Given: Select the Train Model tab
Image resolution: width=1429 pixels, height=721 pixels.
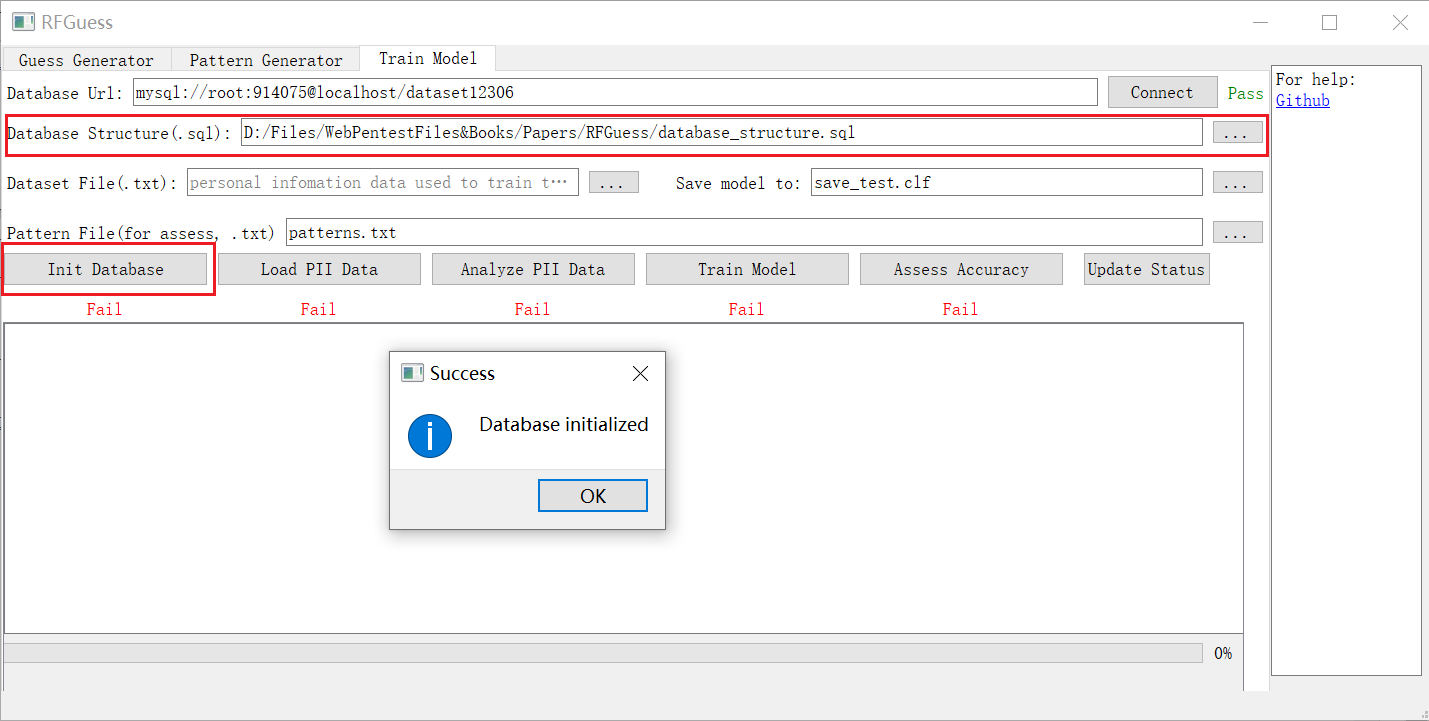Looking at the screenshot, I should (428, 59).
